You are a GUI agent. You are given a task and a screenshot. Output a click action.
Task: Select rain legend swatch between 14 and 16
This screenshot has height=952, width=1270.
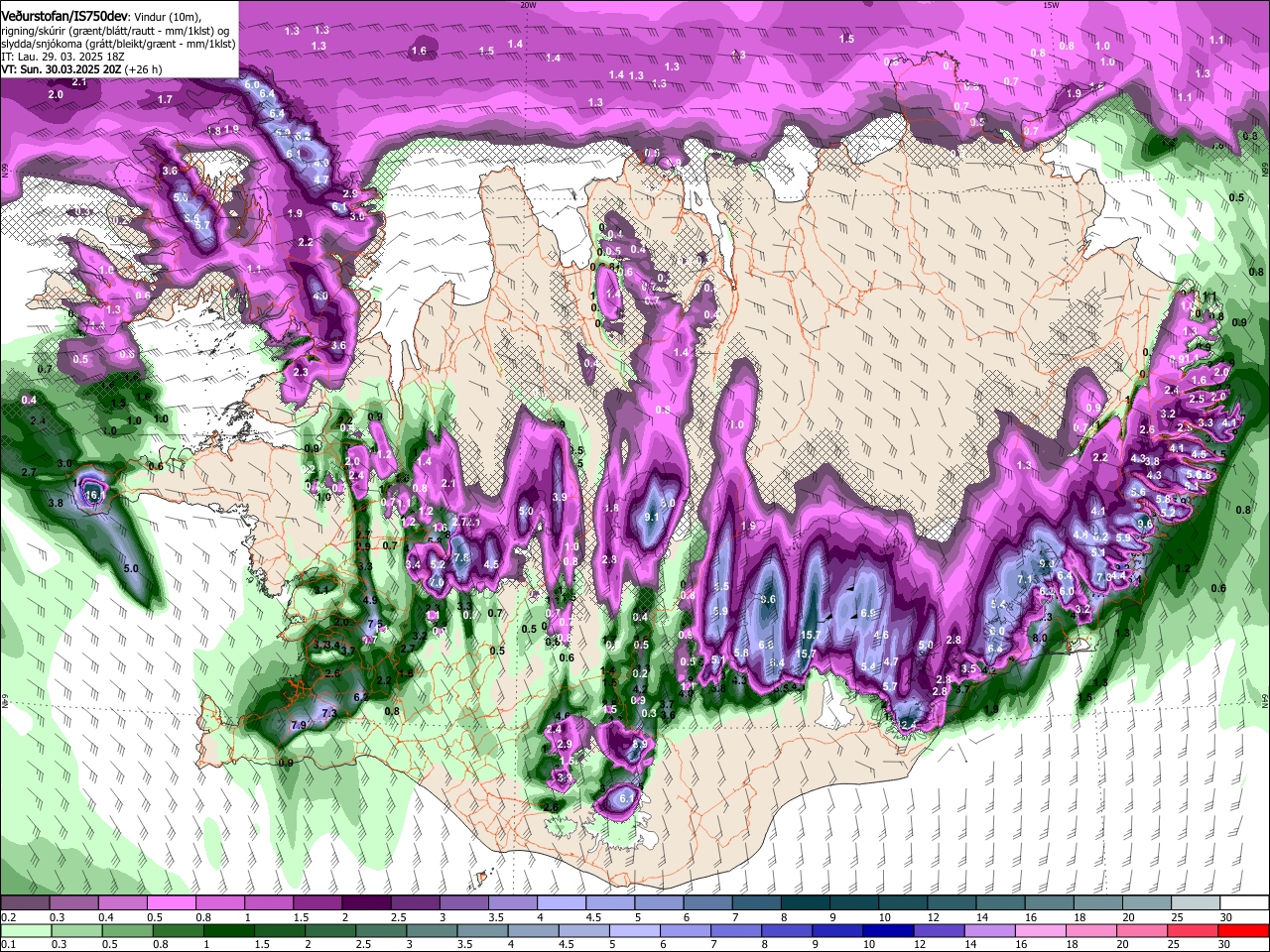[x=990, y=931]
